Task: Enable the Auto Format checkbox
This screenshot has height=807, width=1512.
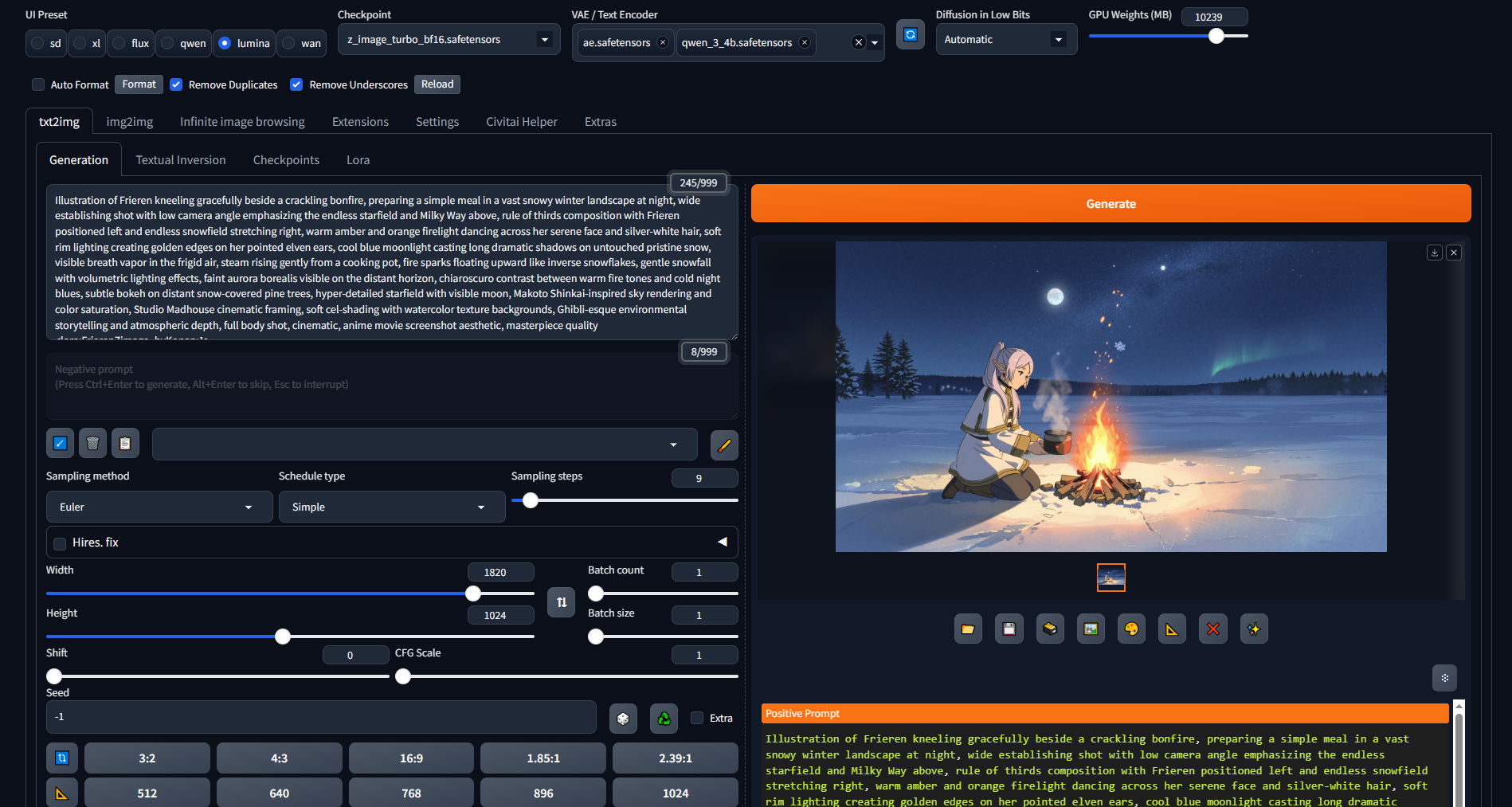Action: (x=38, y=84)
